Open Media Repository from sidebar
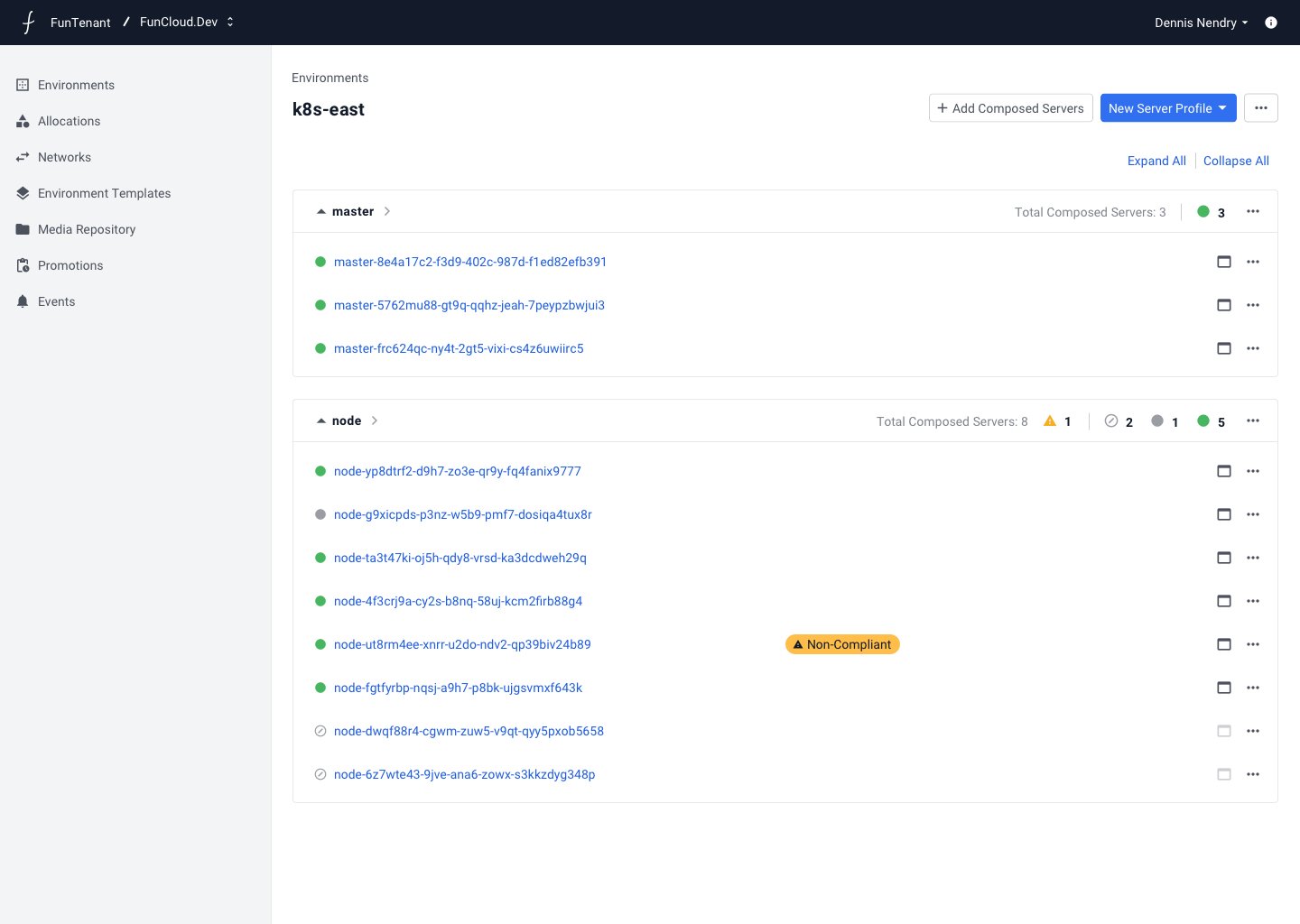This screenshot has width=1300, height=924. (x=87, y=229)
